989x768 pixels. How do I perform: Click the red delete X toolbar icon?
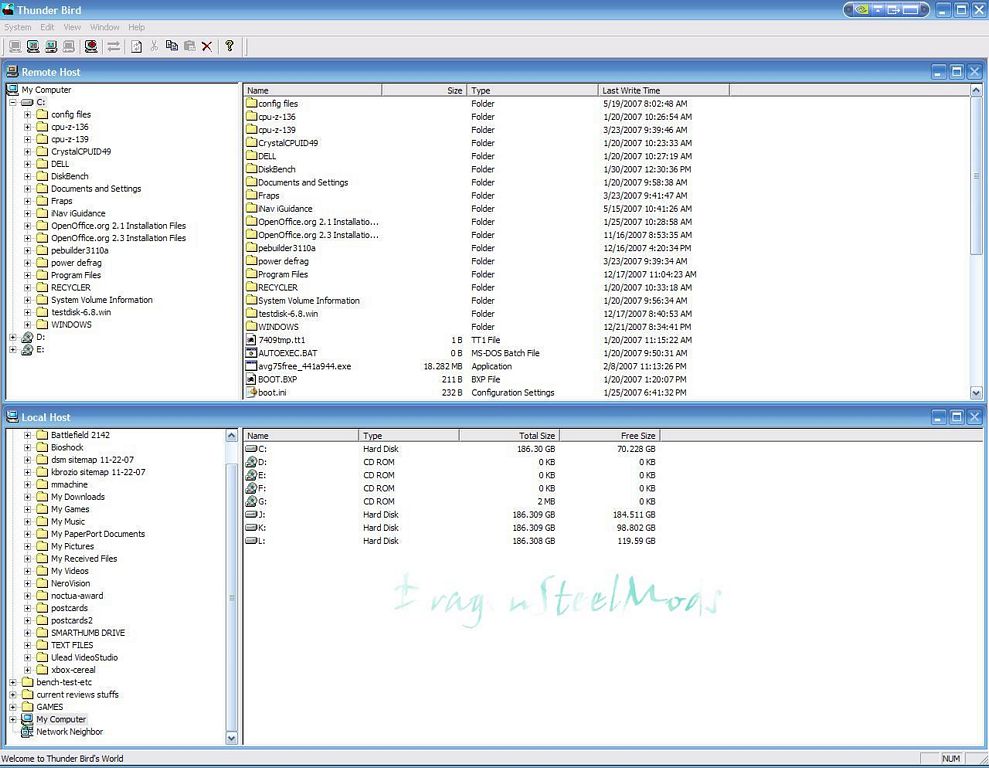[x=207, y=46]
